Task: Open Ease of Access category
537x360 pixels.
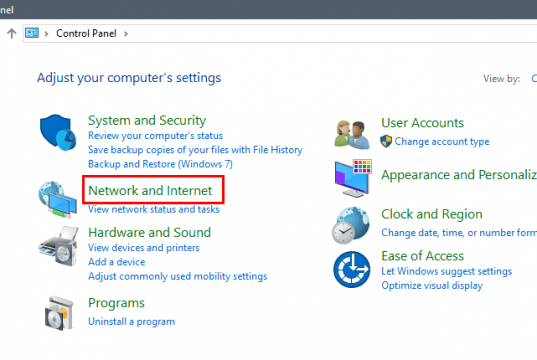Action: click(x=423, y=256)
